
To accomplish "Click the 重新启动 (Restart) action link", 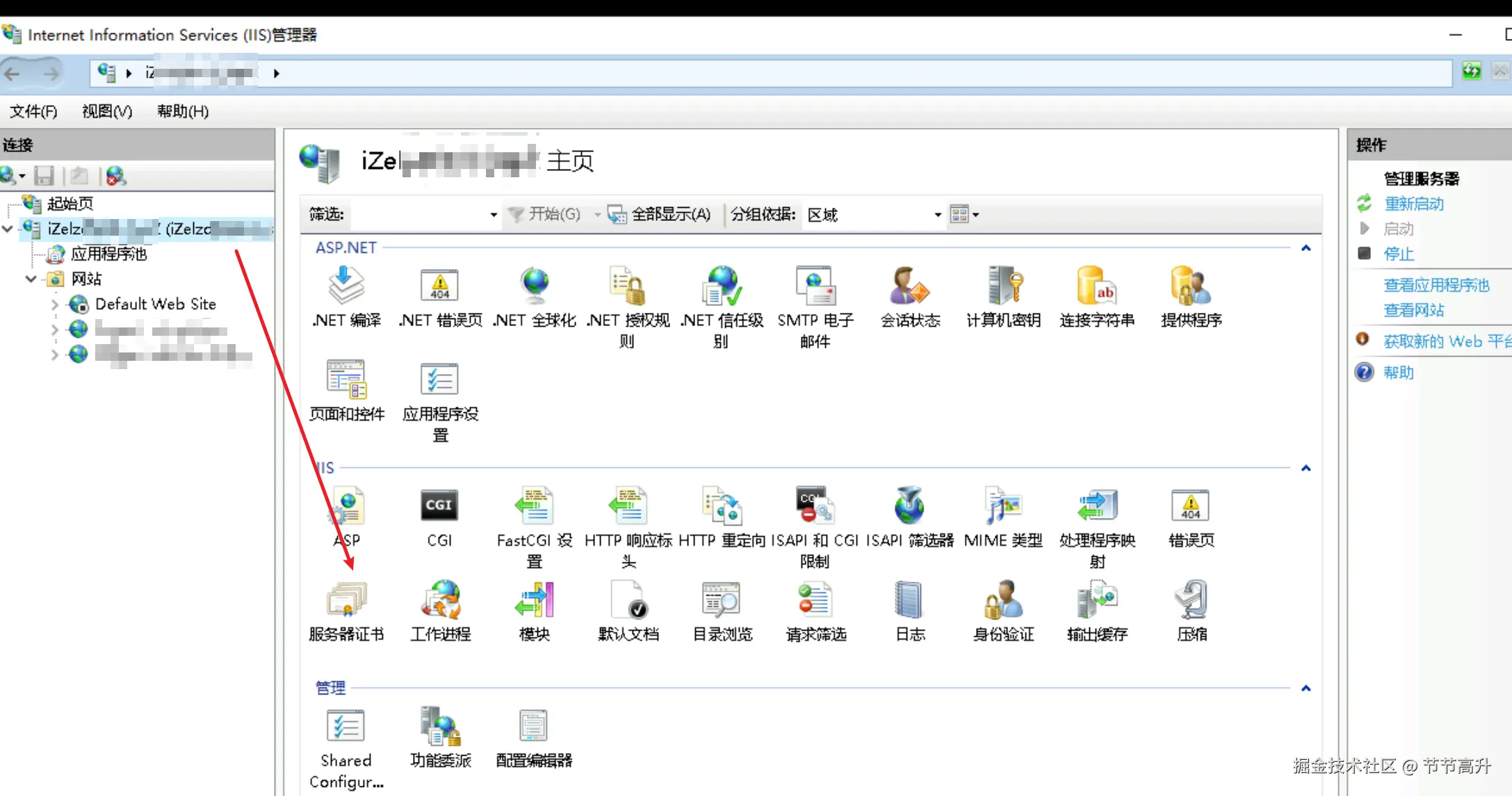I will 1413,204.
